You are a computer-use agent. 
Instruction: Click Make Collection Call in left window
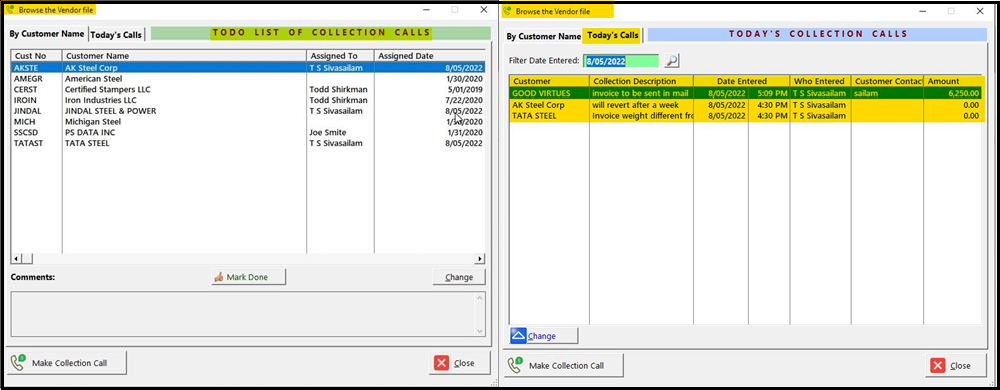pyautogui.click(x=66, y=363)
